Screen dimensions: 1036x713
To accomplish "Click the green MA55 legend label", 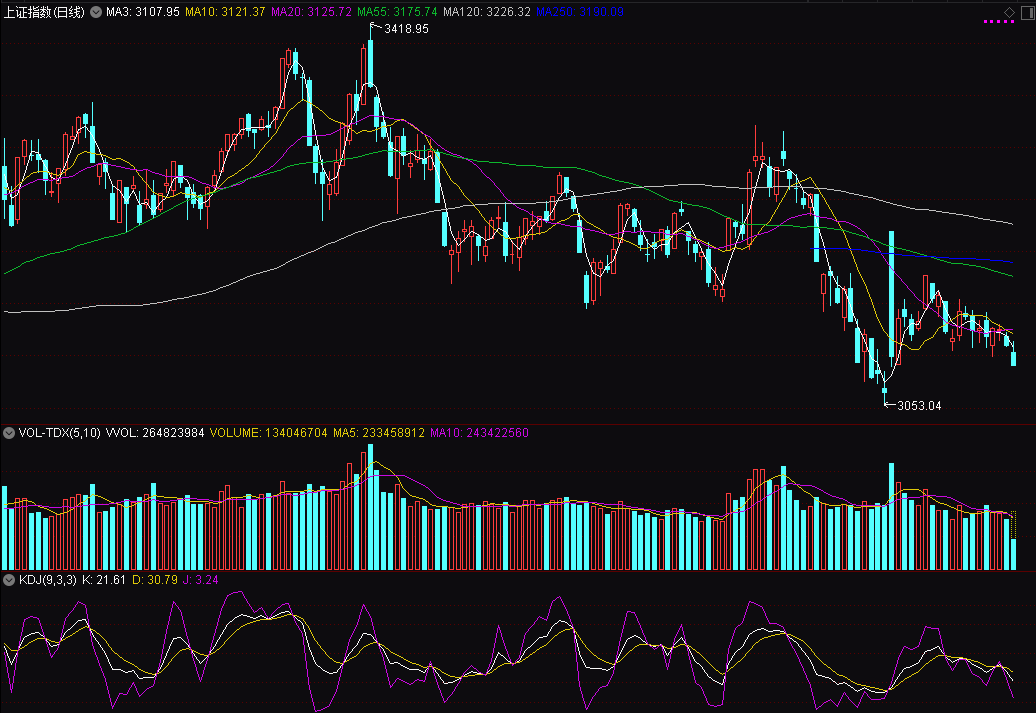I will pyautogui.click(x=389, y=11).
